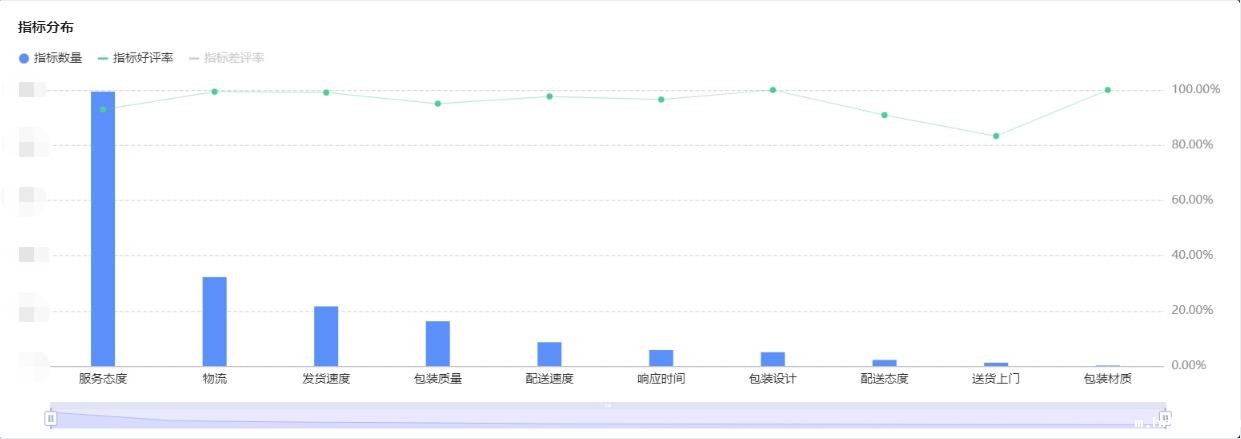Toggle the 指标好评率 legend series

pyautogui.click(x=135, y=58)
